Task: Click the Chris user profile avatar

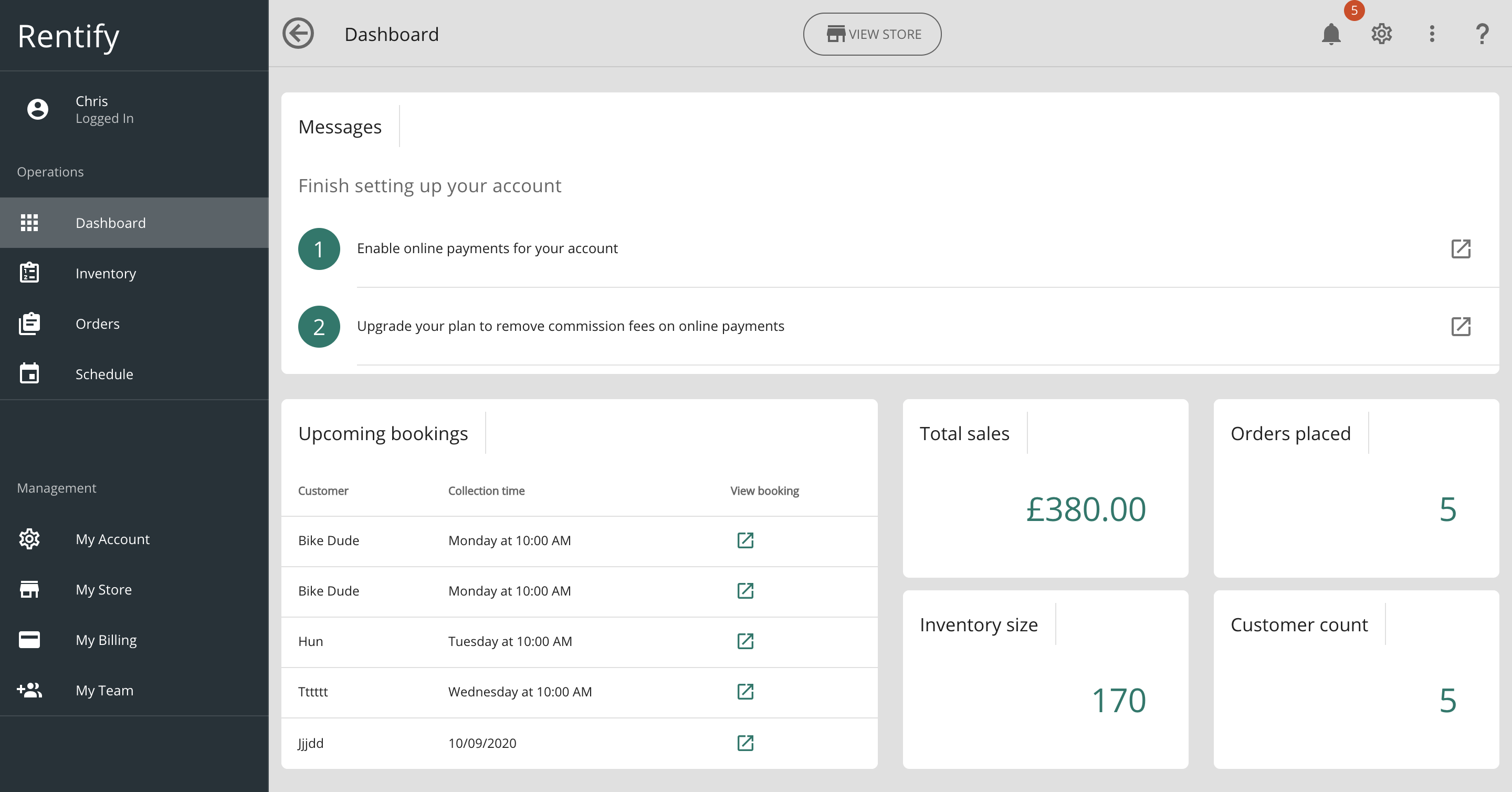Action: point(38,109)
